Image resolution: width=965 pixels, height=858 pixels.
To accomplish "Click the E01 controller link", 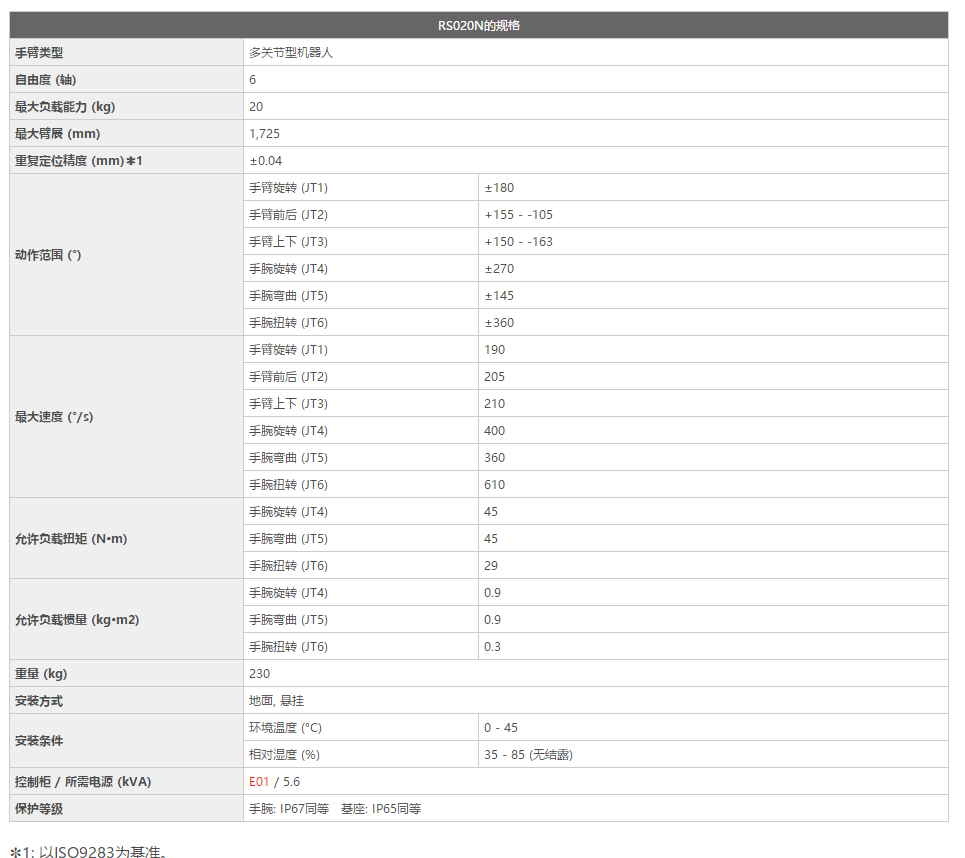I will (x=259, y=781).
